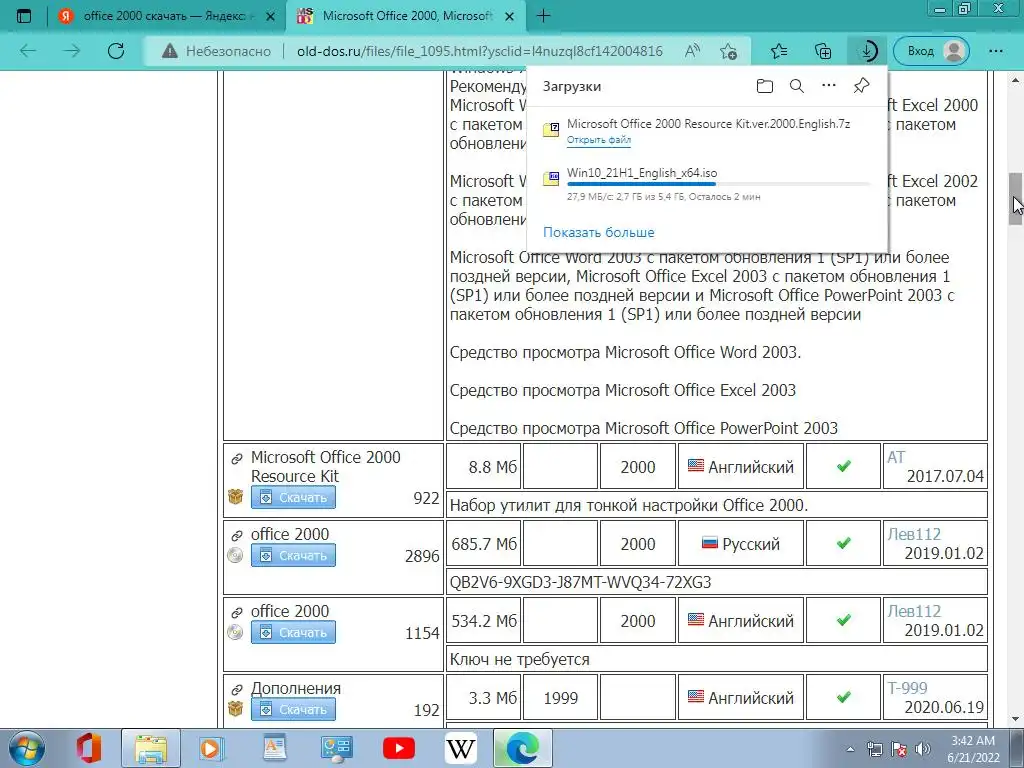Open Windows Start menu orb
Viewport: 1024px width, 768px height.
point(26,748)
